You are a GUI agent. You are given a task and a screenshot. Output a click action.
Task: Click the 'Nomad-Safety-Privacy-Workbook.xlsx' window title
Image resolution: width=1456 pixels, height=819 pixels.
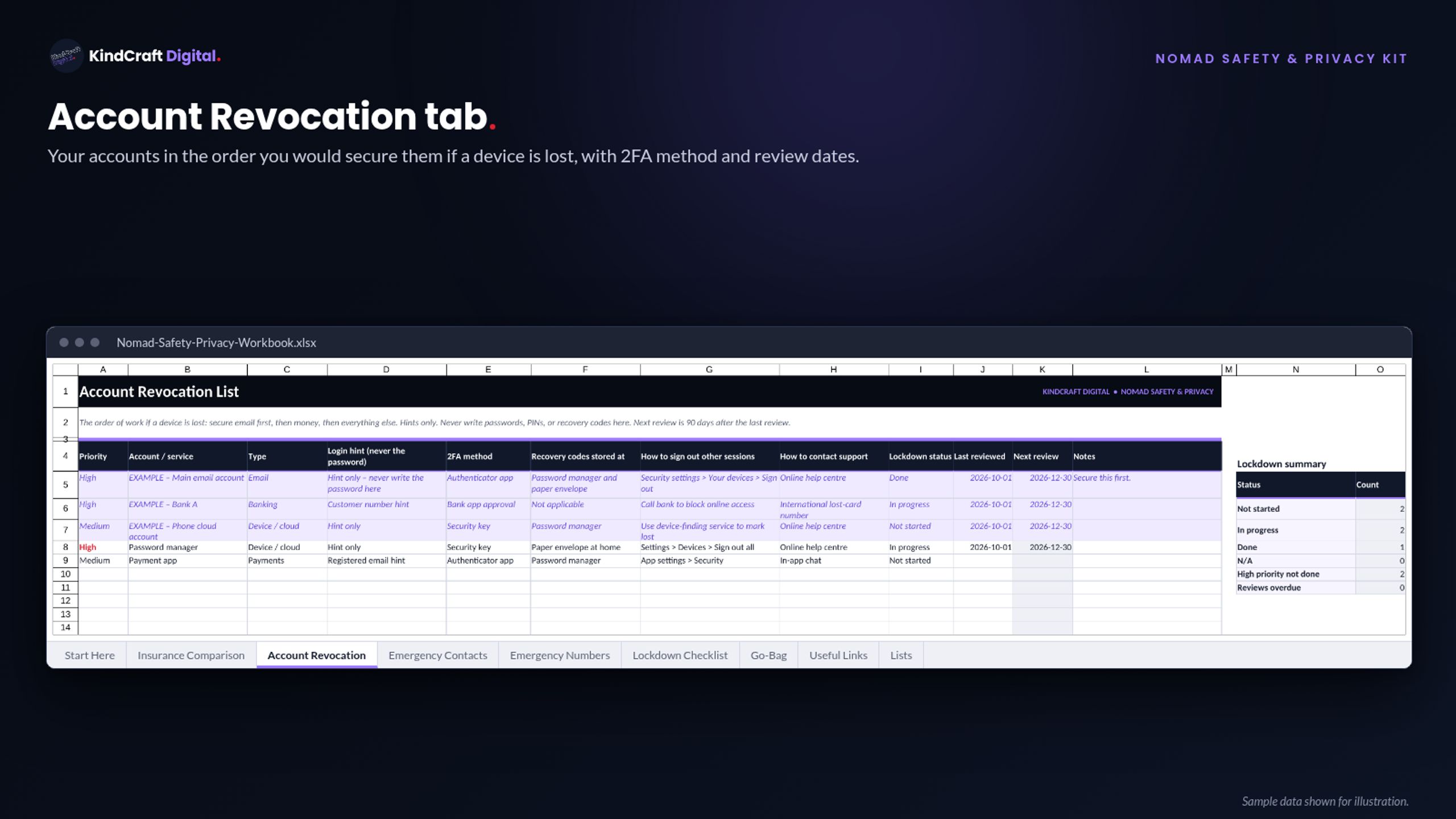pyautogui.click(x=216, y=342)
